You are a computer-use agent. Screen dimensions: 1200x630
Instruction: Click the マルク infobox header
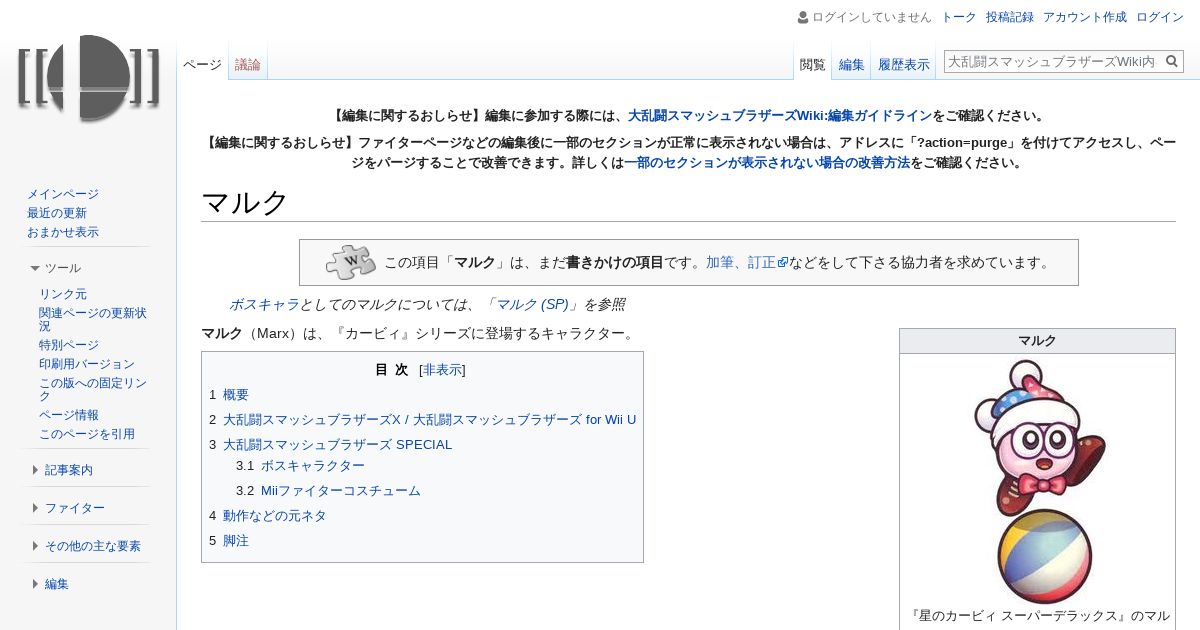[1037, 341]
